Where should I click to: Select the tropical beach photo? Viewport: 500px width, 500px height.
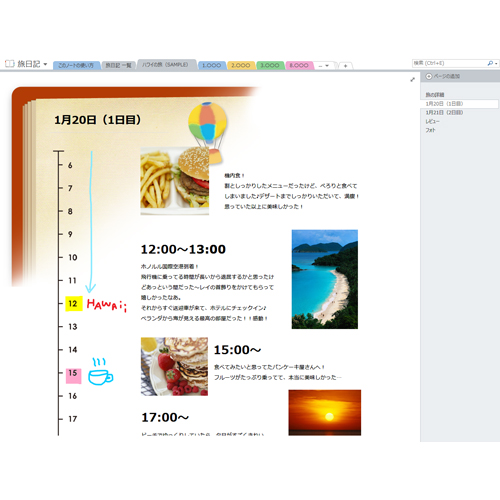(x=325, y=279)
